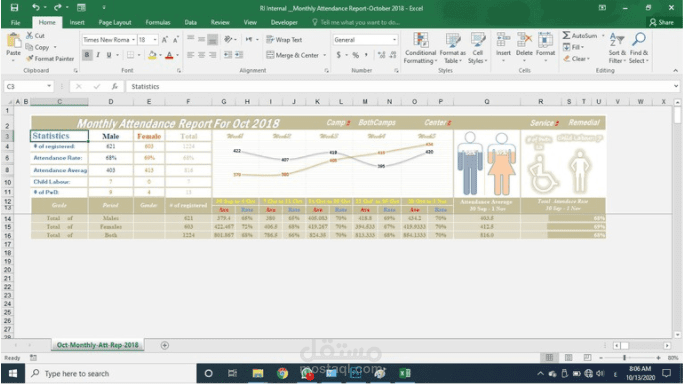Screen dimensions: 683x384
Task: Click the Align Right icon
Action: click(212, 55)
